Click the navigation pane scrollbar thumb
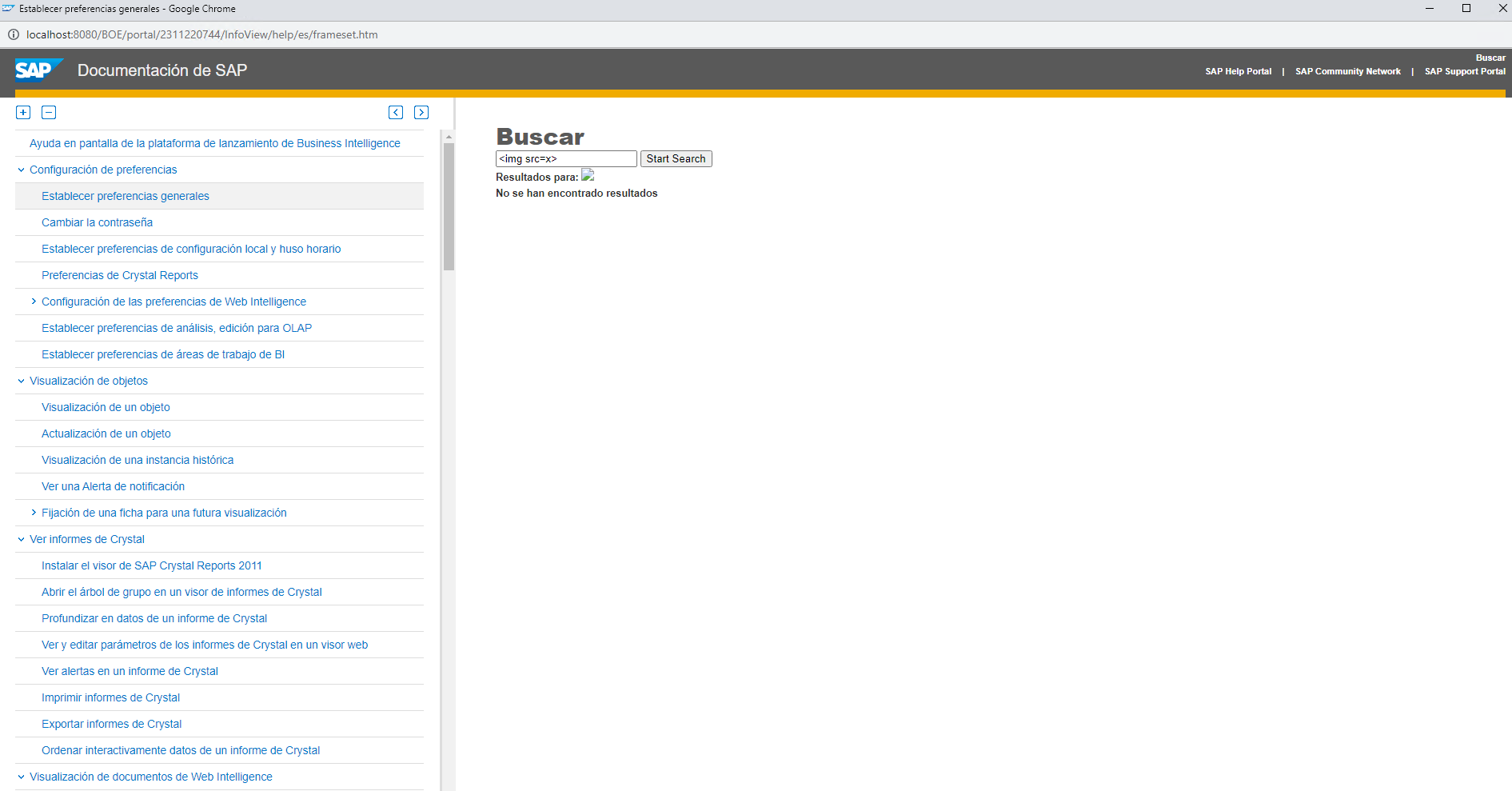The height and width of the screenshot is (791, 1512). (449, 206)
